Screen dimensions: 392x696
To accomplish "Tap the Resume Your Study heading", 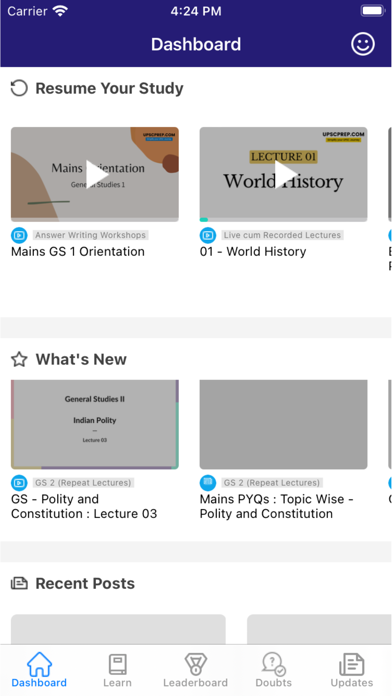I will point(109,88).
